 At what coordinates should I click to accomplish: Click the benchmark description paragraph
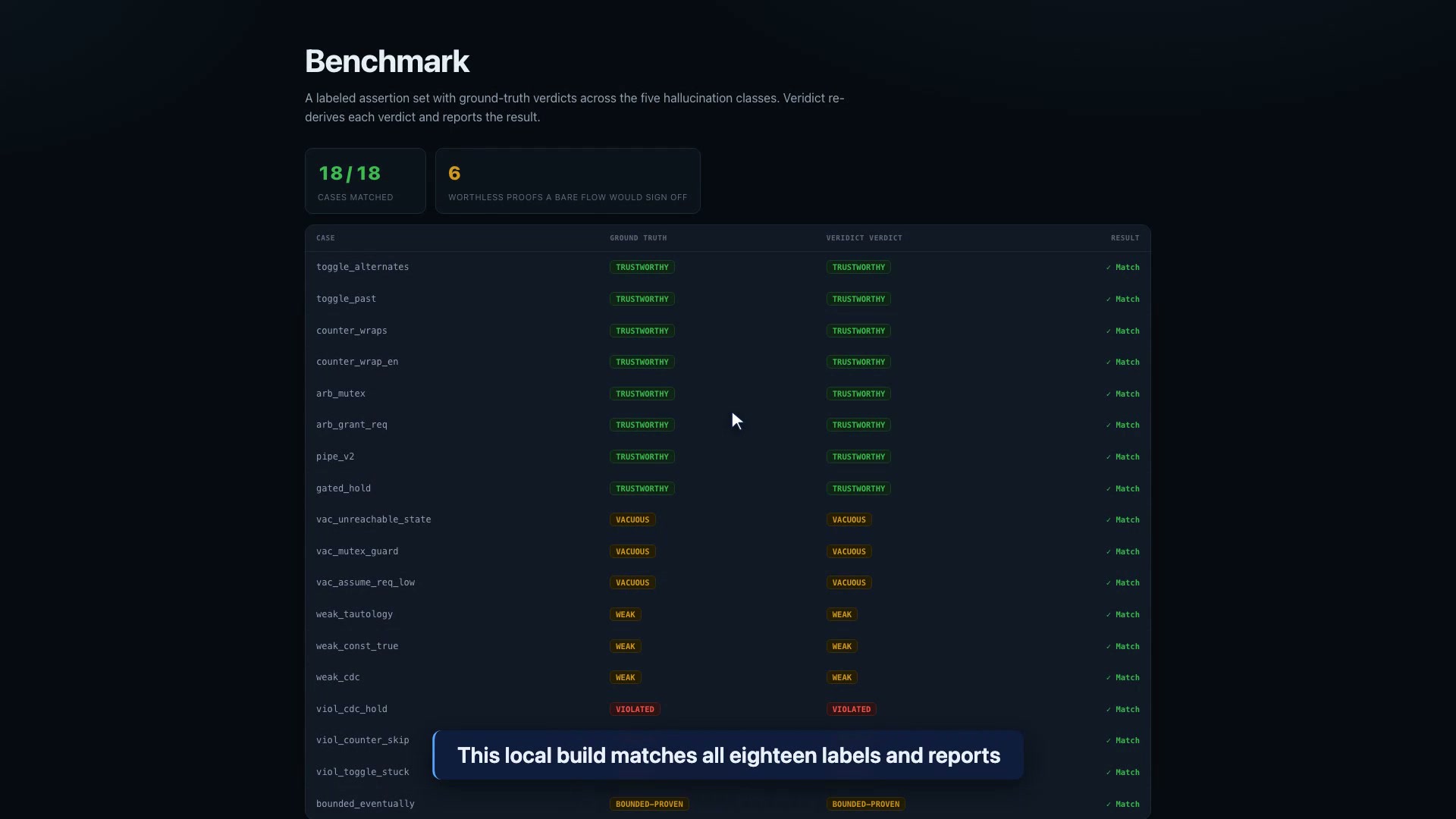(575, 108)
